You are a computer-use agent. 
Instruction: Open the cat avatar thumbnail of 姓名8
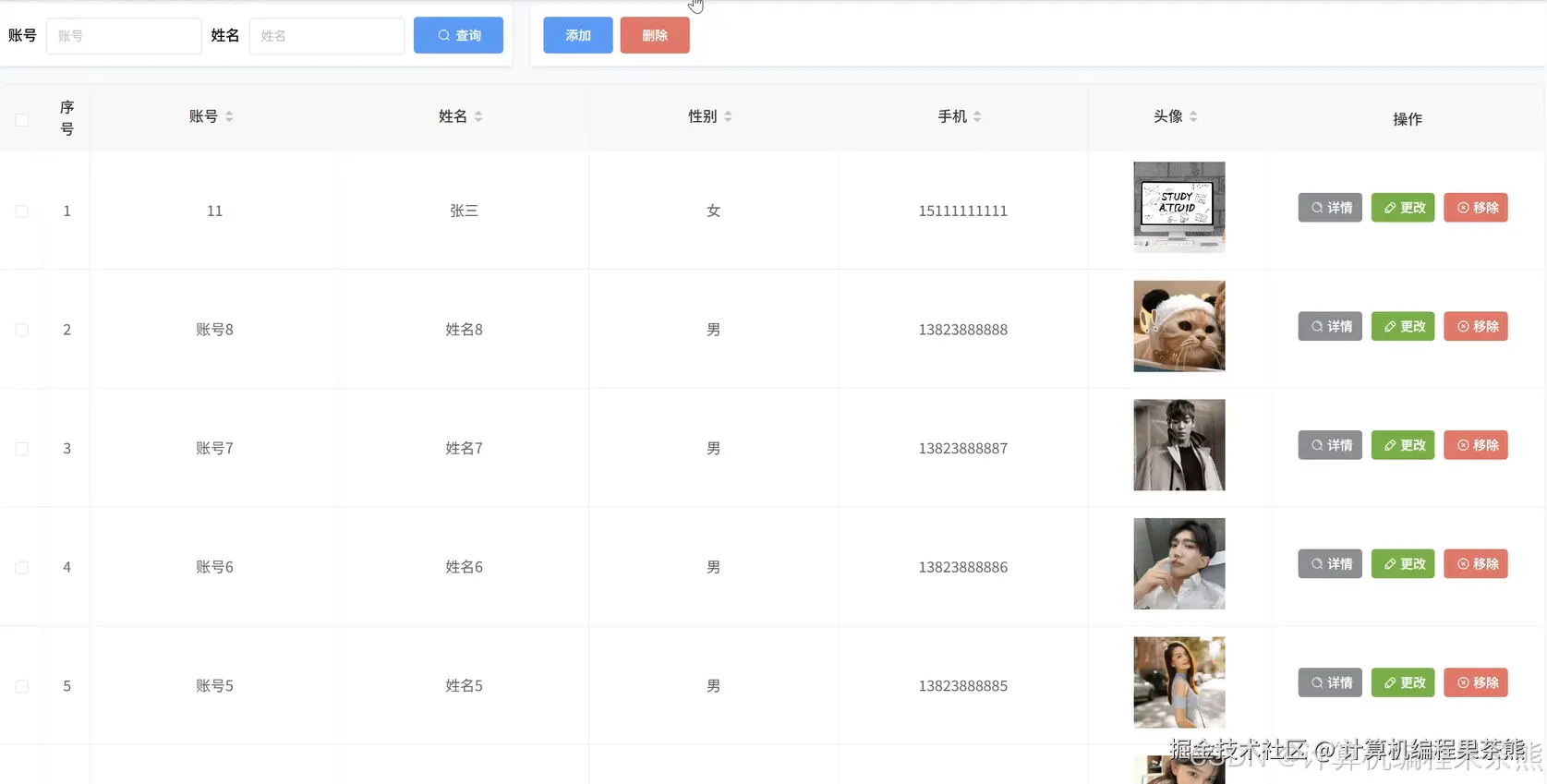(1179, 326)
